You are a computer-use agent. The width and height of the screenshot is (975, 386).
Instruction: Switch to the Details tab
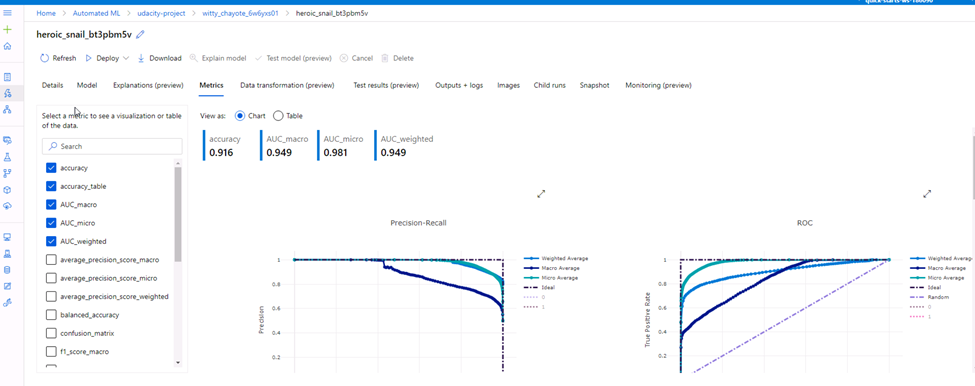pyautogui.click(x=52, y=85)
